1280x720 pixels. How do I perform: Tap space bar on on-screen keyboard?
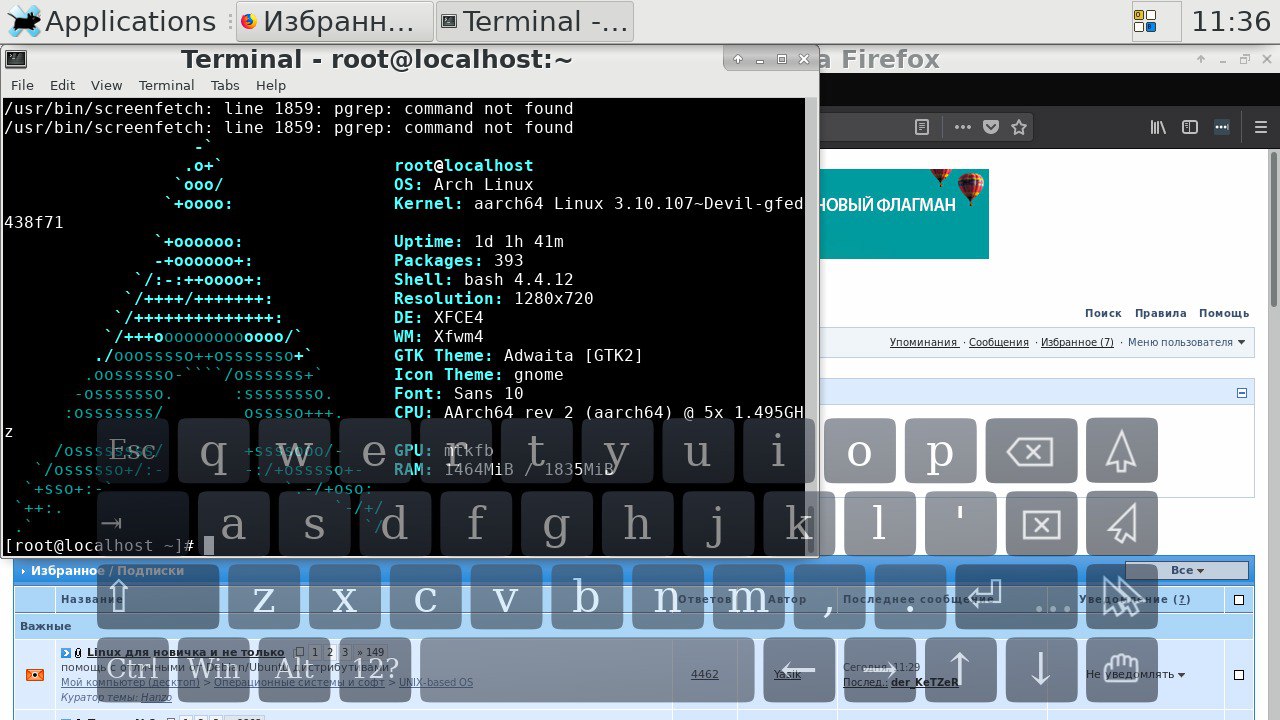pyautogui.click(x=587, y=670)
